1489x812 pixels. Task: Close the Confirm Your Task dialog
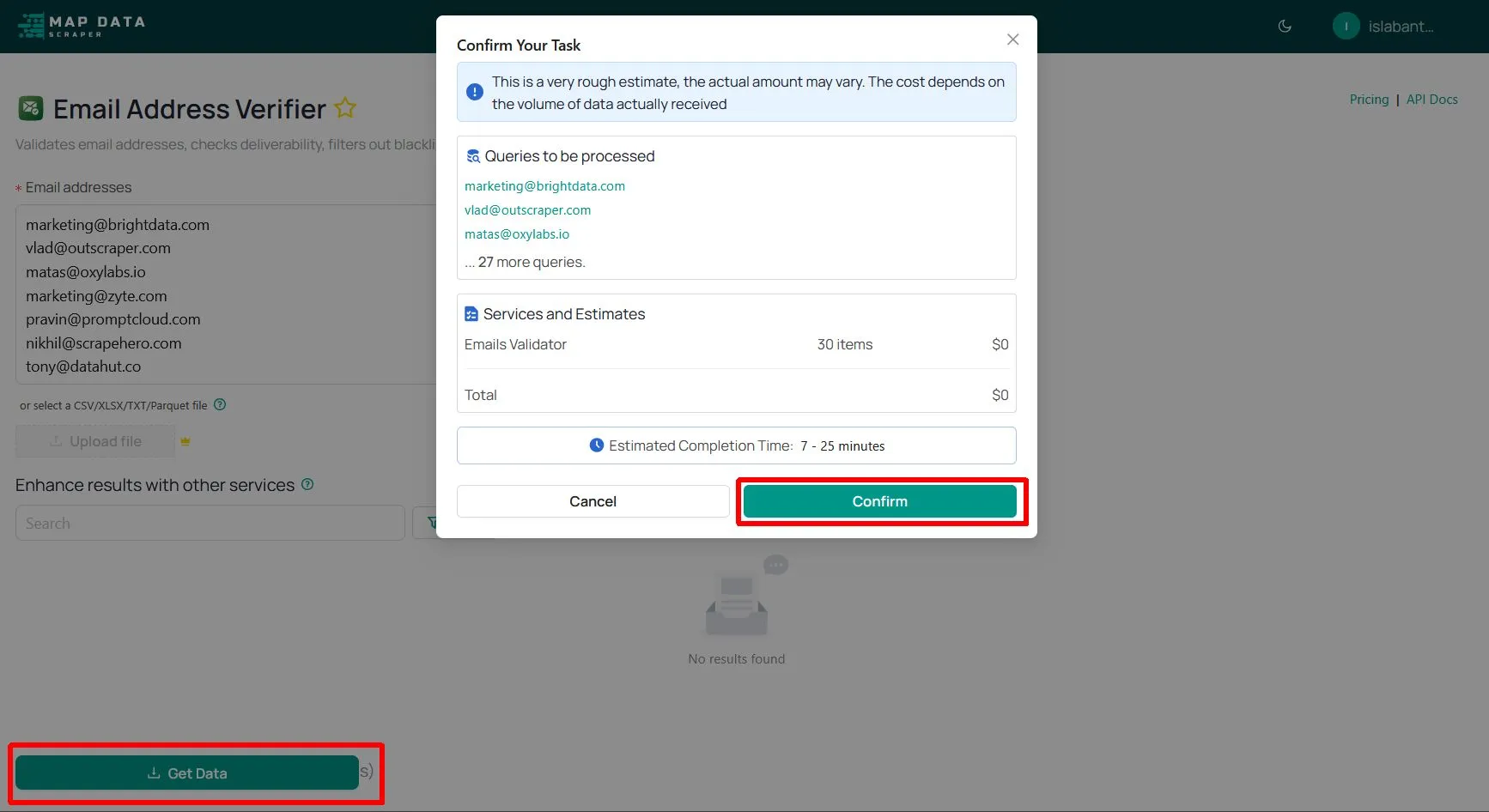tap(1013, 39)
